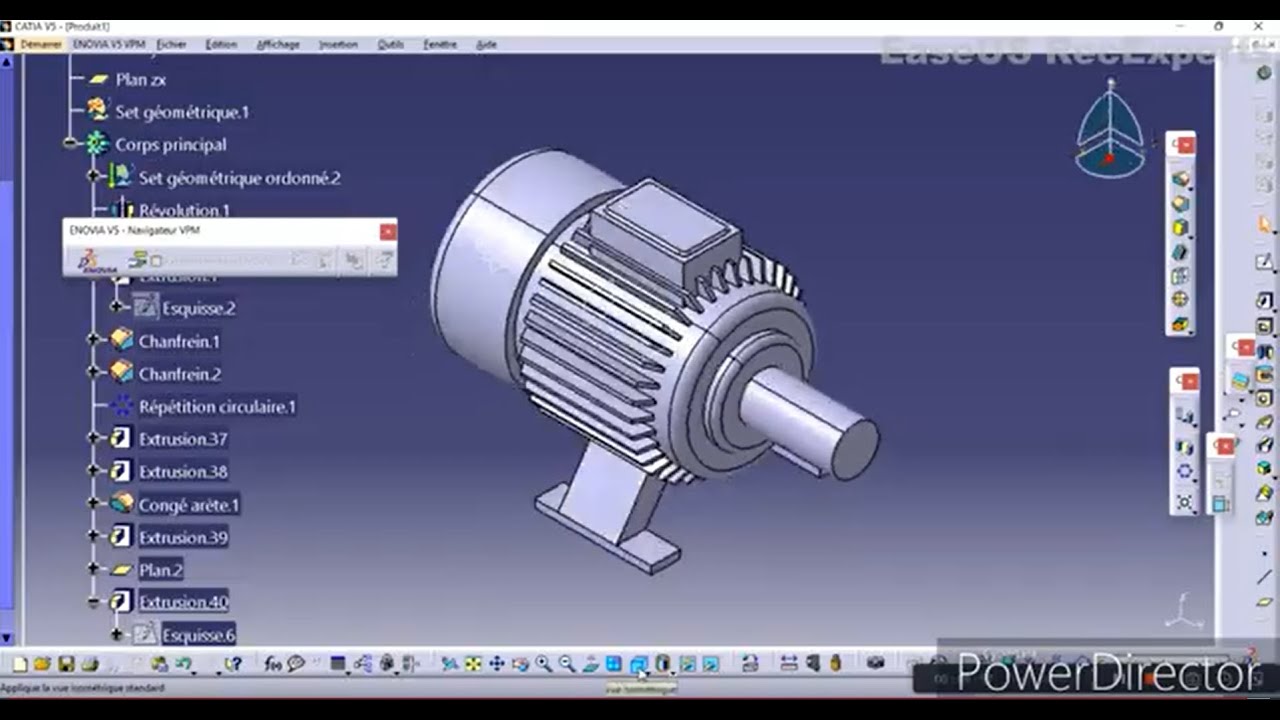Viewport: 1280px width, 720px height.
Task: Click the Undo arrow icon
Action: [x=183, y=663]
